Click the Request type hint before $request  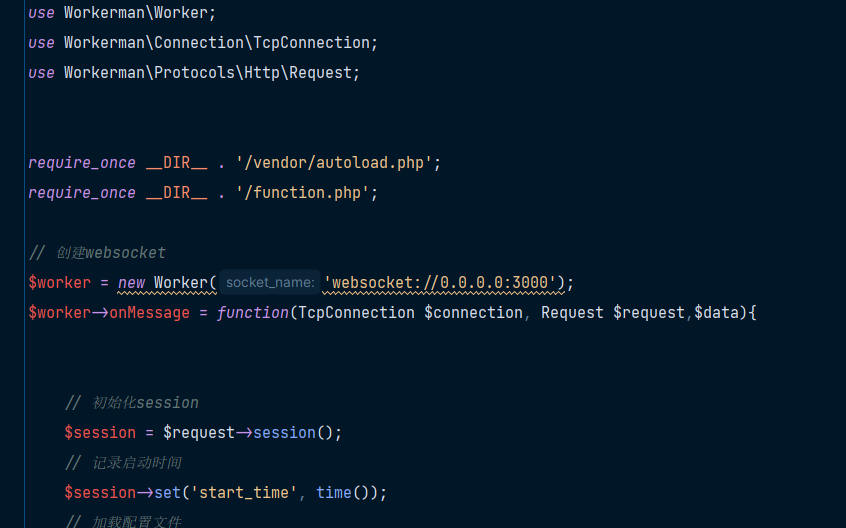[572, 313]
